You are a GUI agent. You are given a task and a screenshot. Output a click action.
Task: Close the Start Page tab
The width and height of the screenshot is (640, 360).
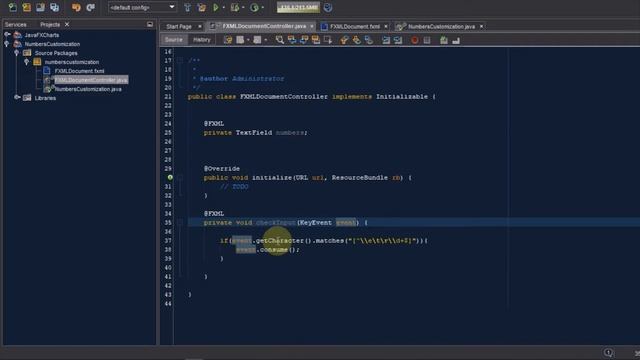(200, 27)
